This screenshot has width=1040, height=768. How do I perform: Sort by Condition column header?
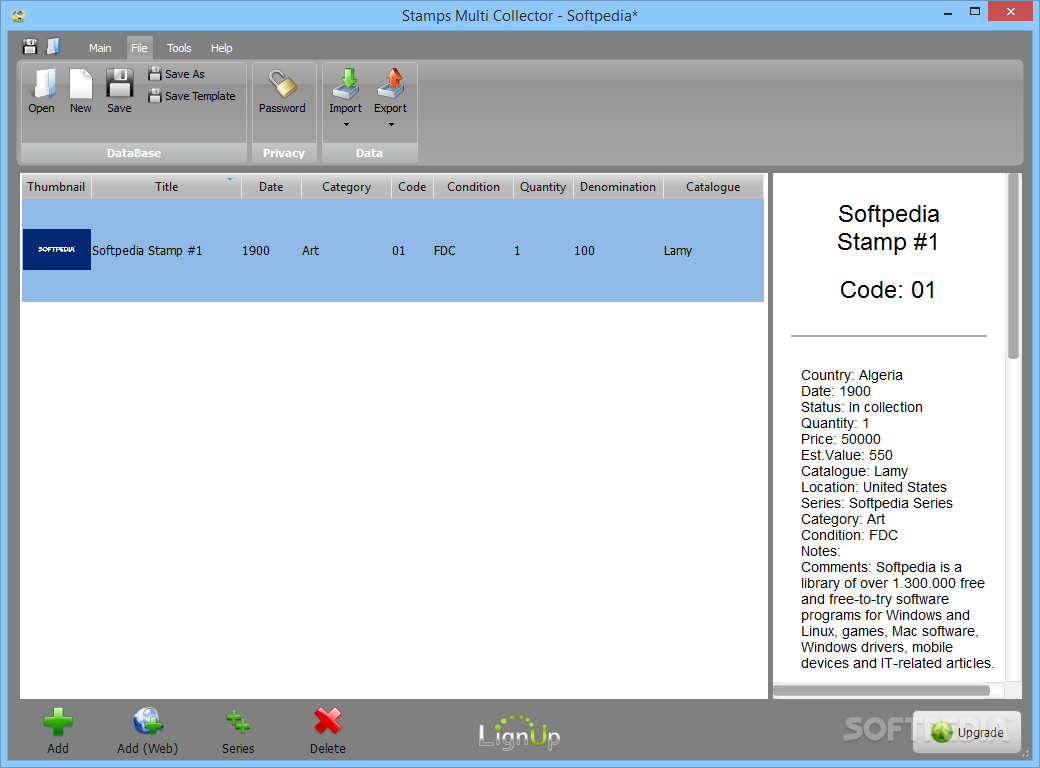[x=473, y=187]
